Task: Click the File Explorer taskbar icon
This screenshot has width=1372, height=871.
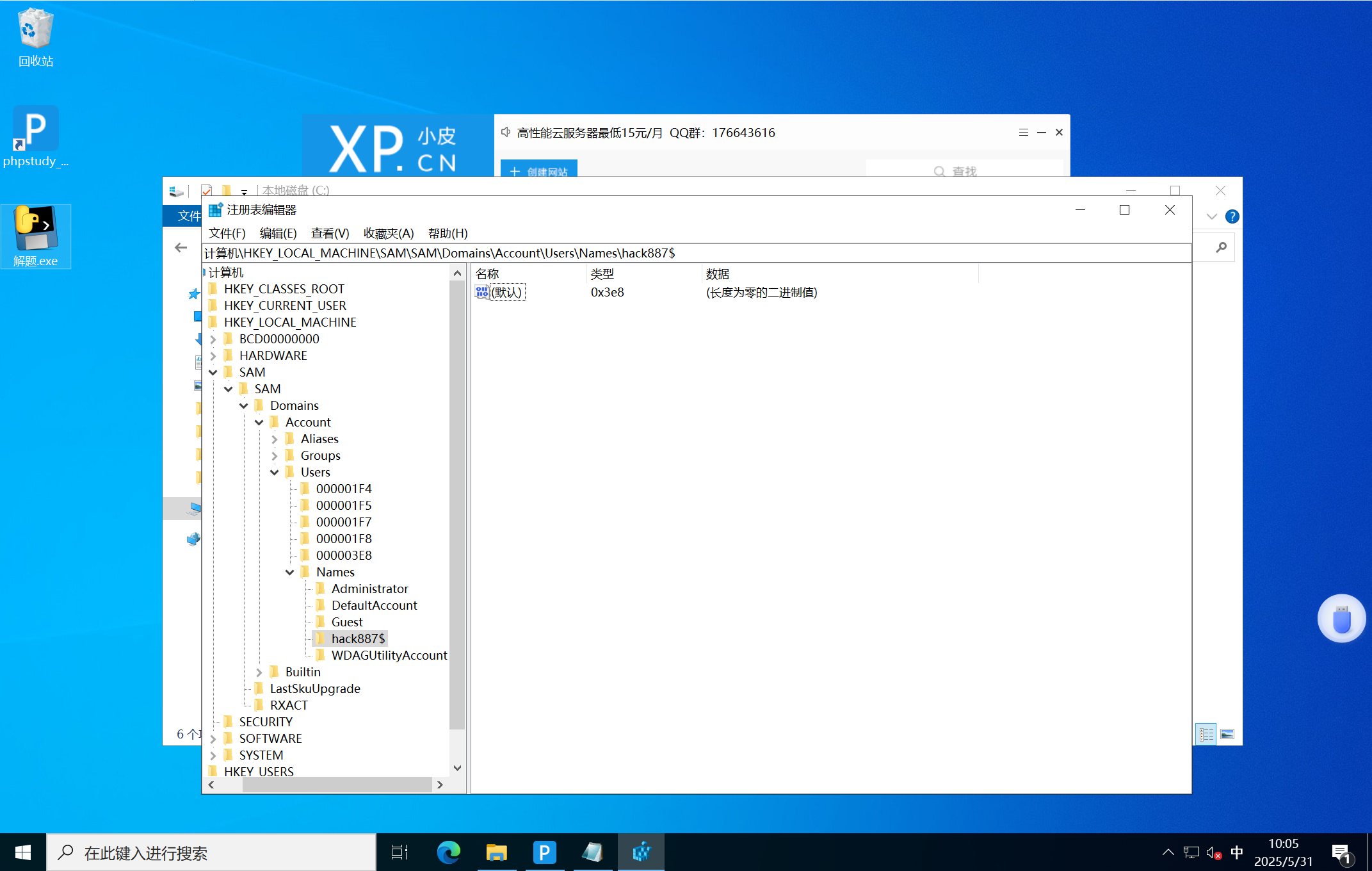Action: click(496, 852)
